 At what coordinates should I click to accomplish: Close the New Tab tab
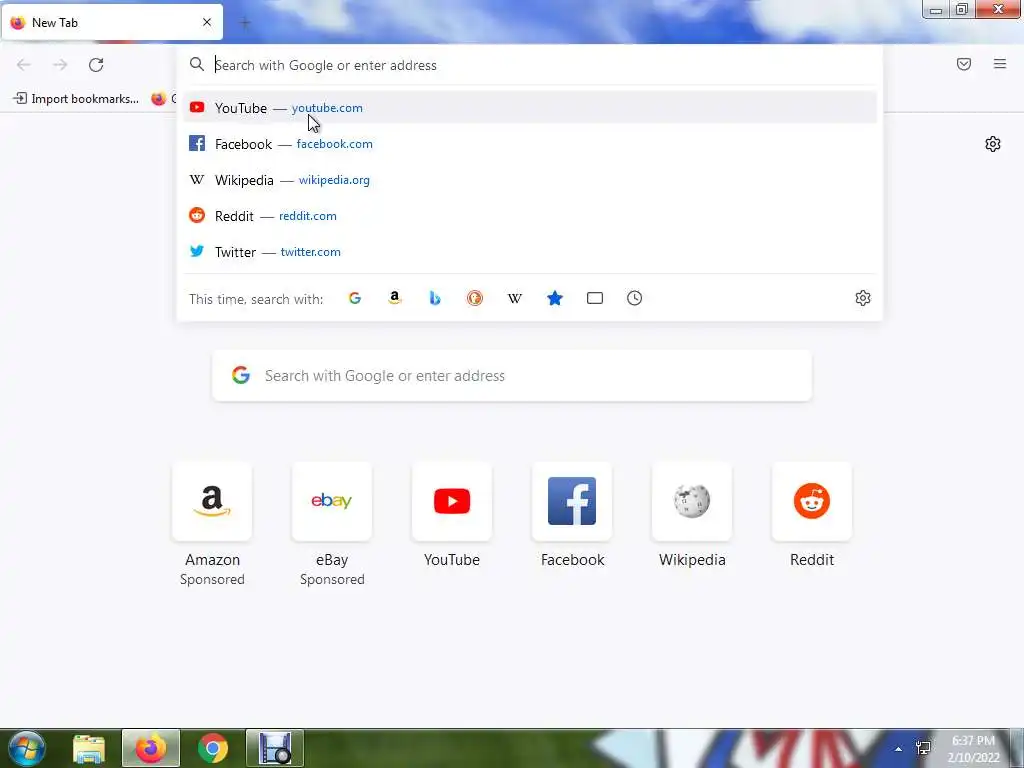coord(207,22)
